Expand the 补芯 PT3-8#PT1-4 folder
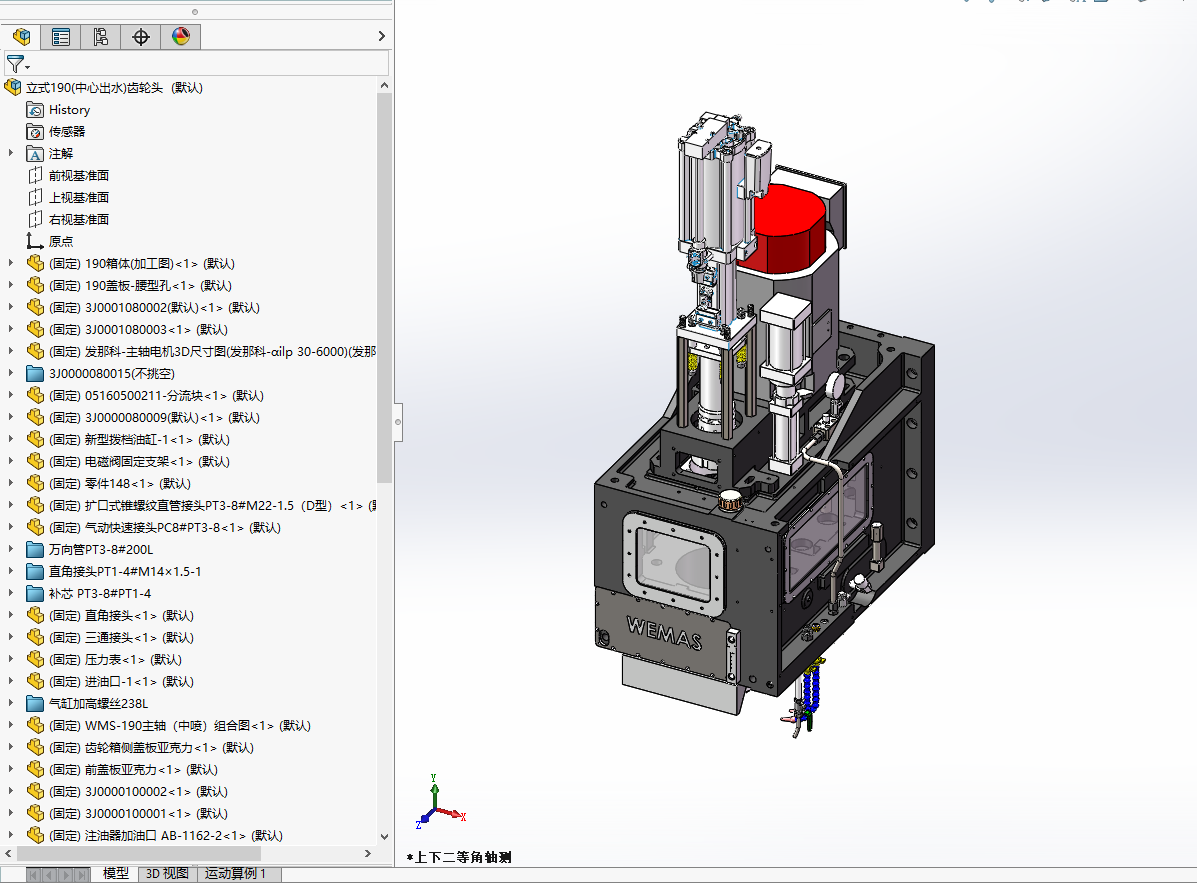 [11, 593]
